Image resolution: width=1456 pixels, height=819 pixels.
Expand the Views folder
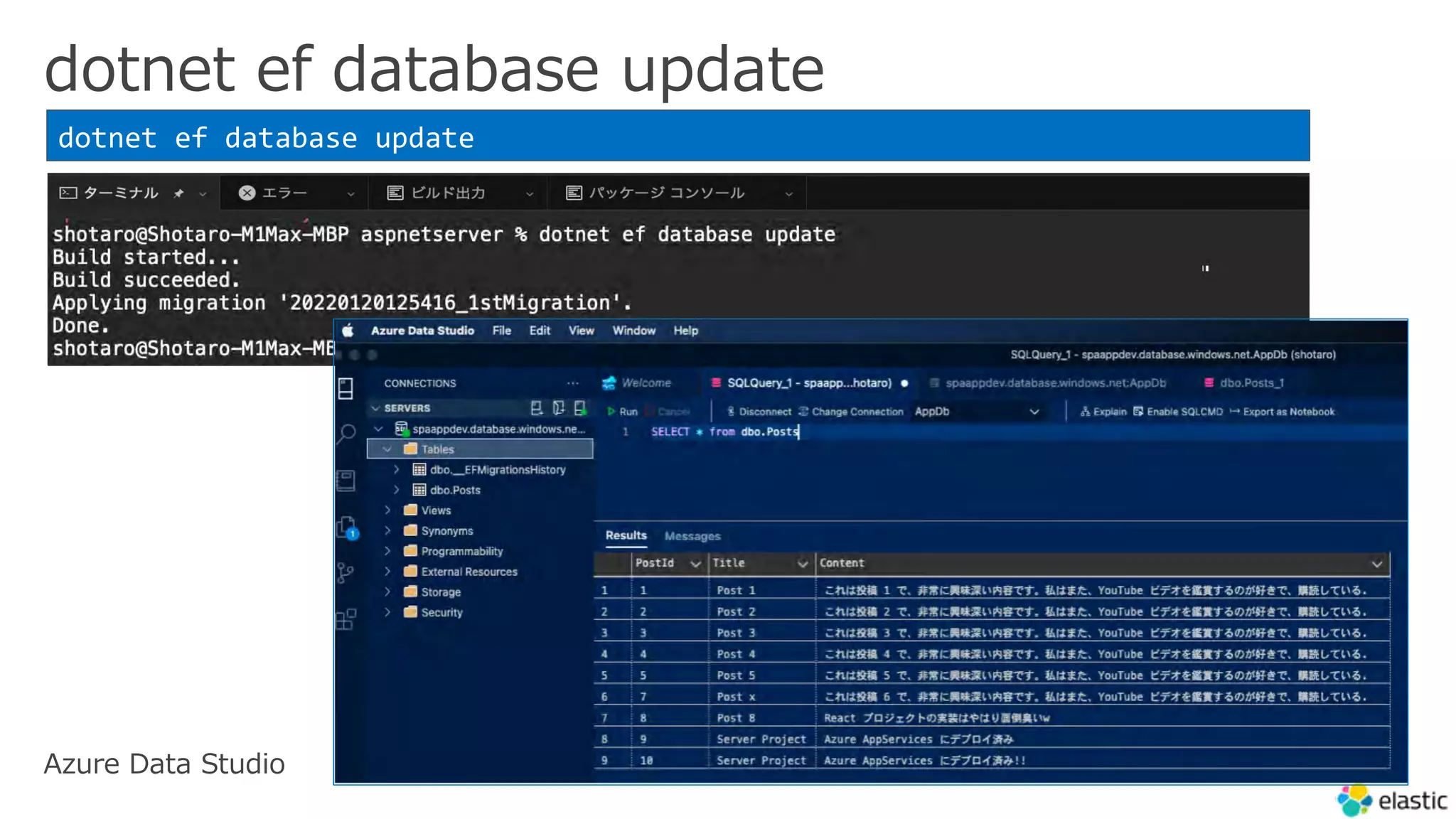[387, 510]
